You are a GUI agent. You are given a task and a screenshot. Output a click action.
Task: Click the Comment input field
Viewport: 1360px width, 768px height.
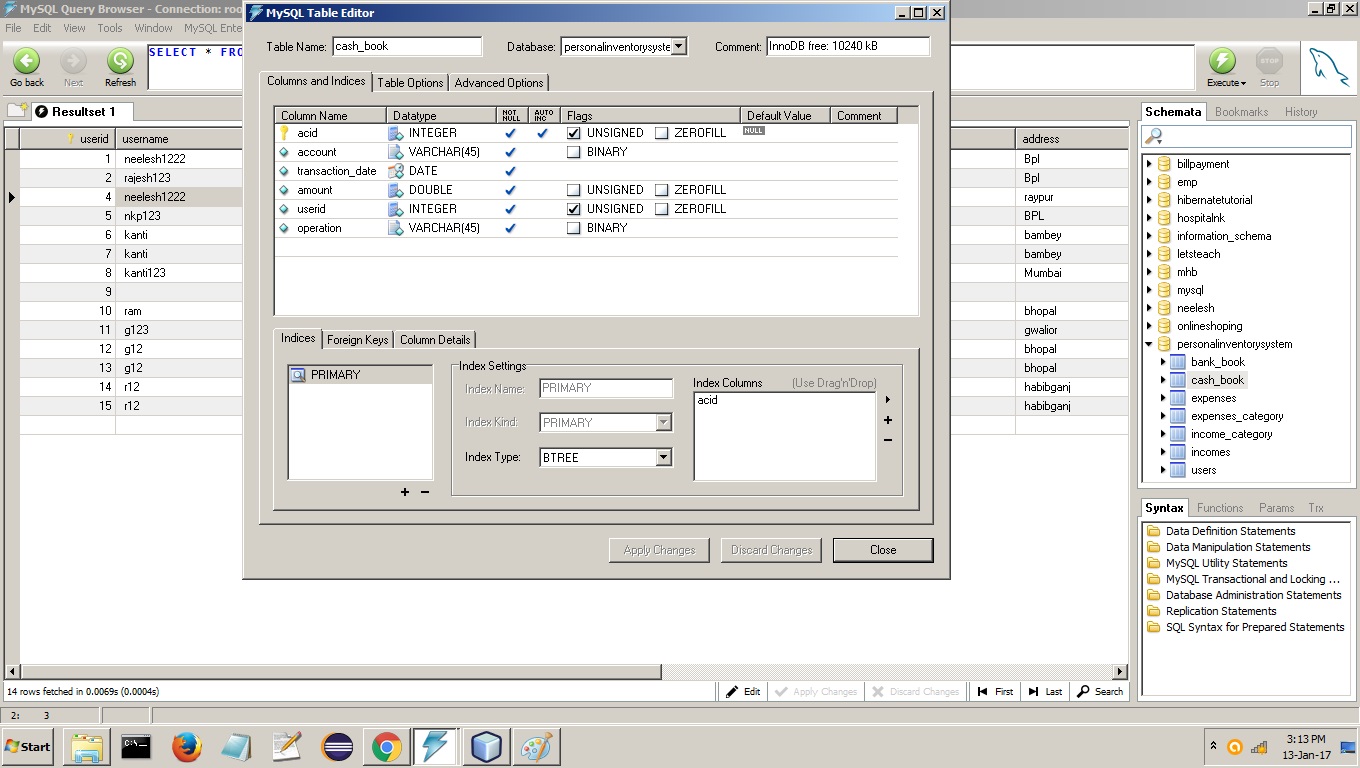pyautogui.click(x=848, y=46)
